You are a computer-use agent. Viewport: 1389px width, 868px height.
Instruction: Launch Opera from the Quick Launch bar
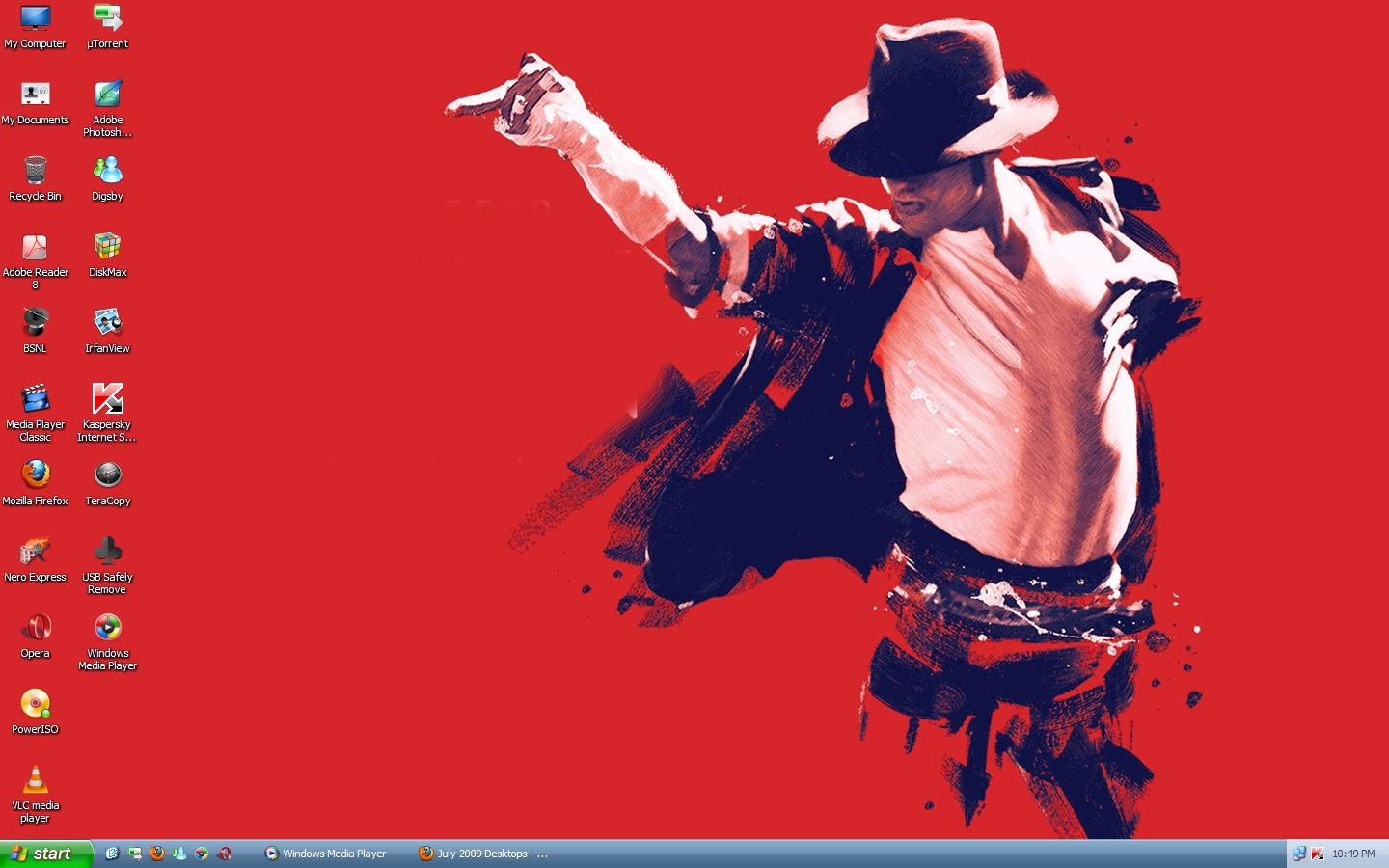pyautogui.click(x=225, y=854)
